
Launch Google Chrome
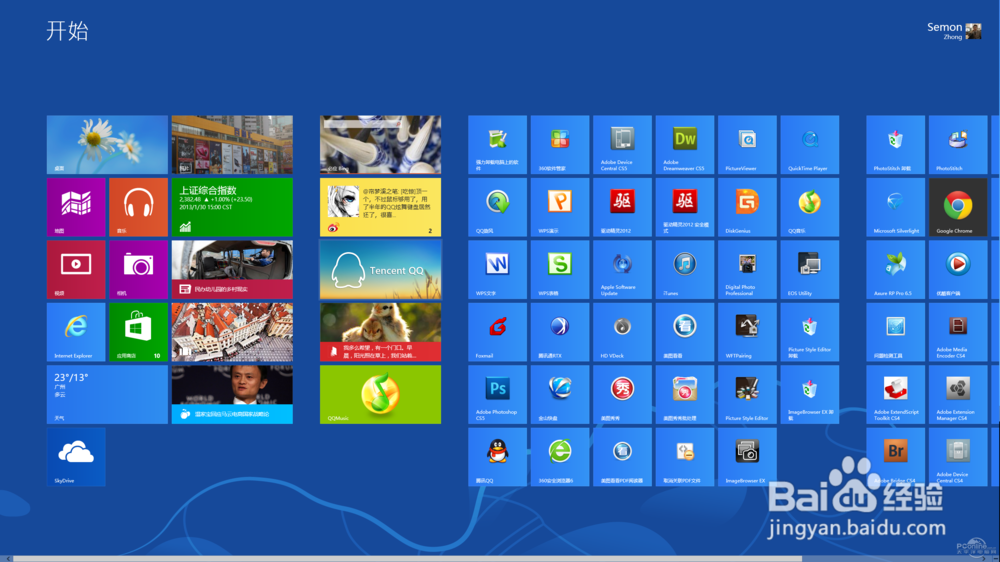(x=958, y=207)
